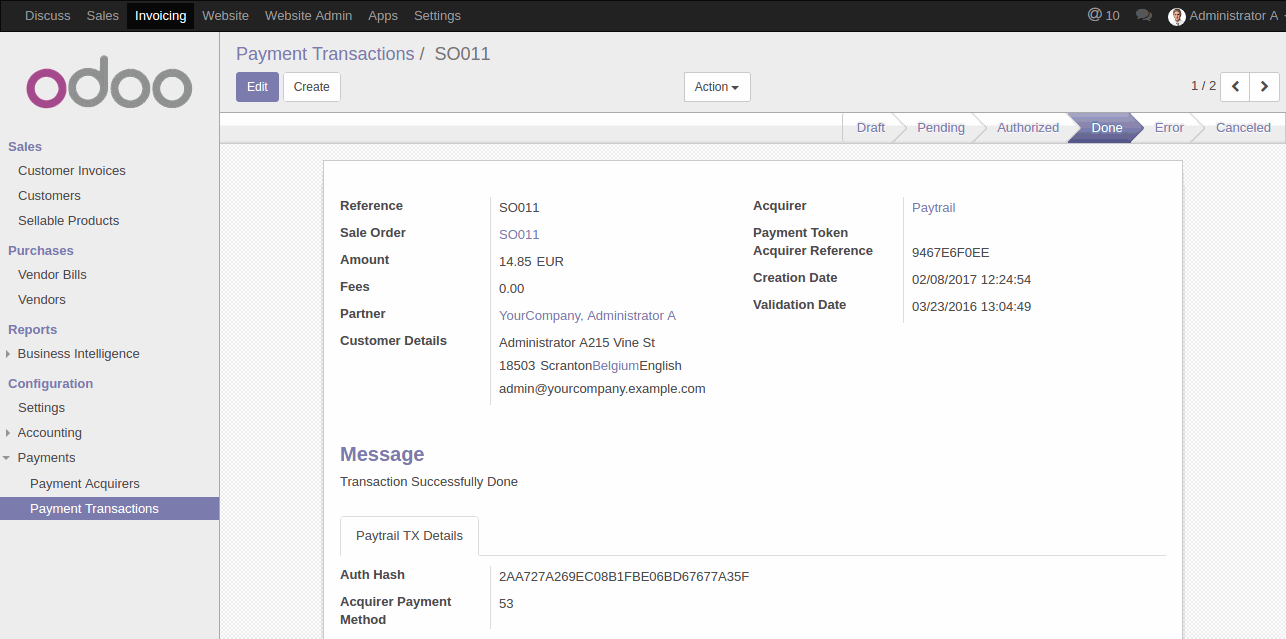Open Vendor Bills in sidebar
This screenshot has width=1286, height=639.
52,275
